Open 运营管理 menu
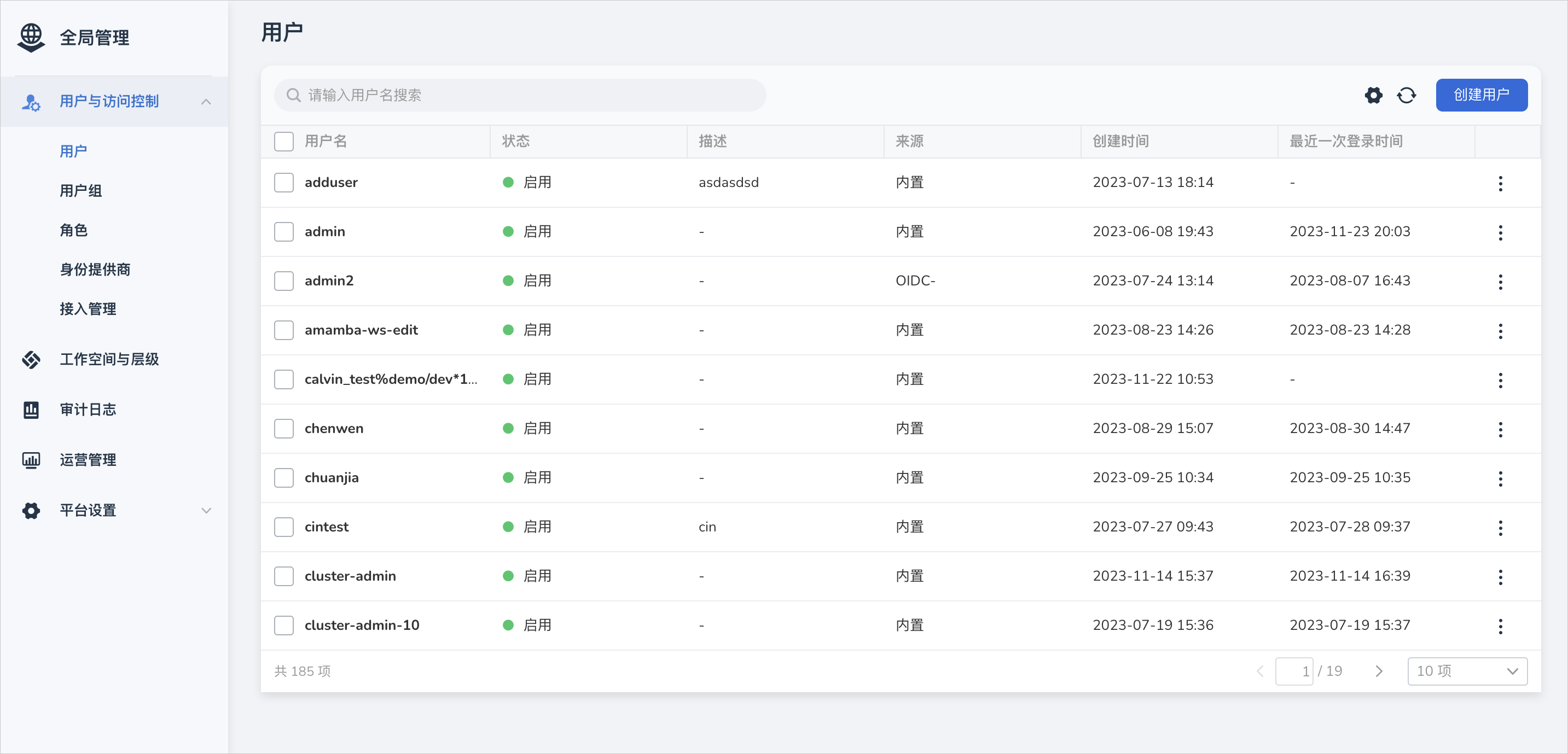 pyautogui.click(x=88, y=461)
